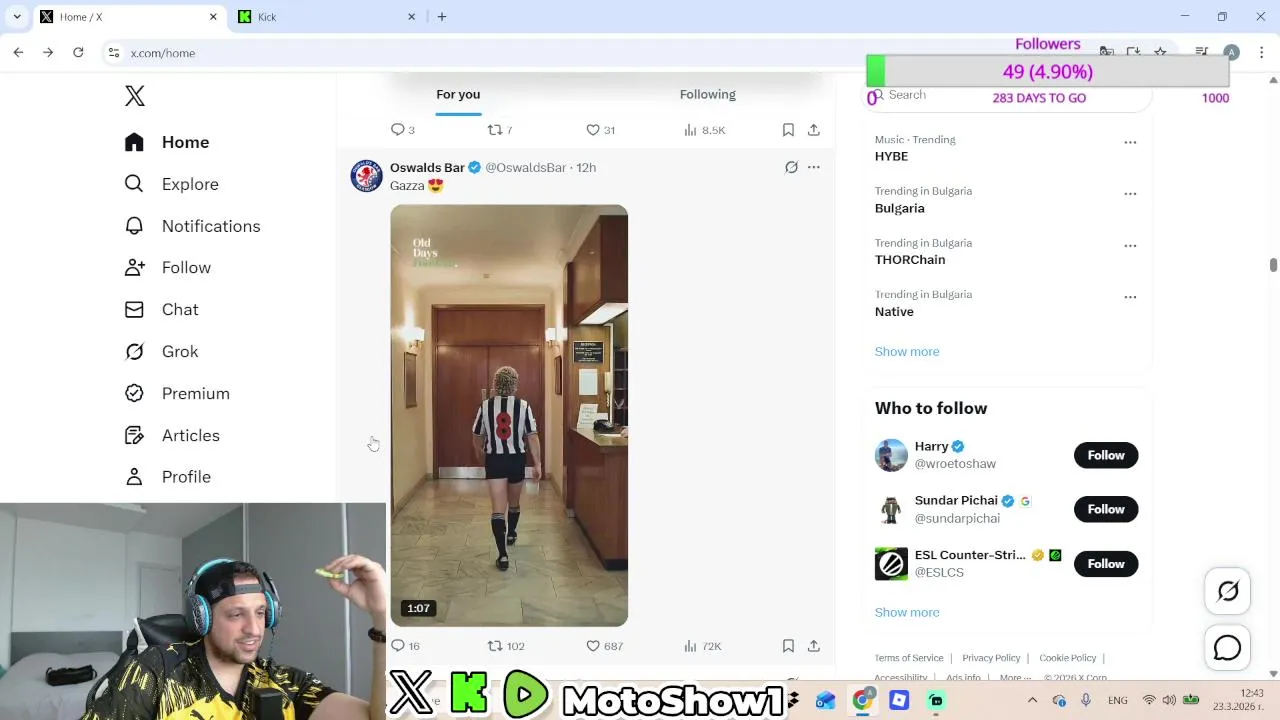Open Privacy Policy link
The height and width of the screenshot is (720, 1280).
(991, 658)
